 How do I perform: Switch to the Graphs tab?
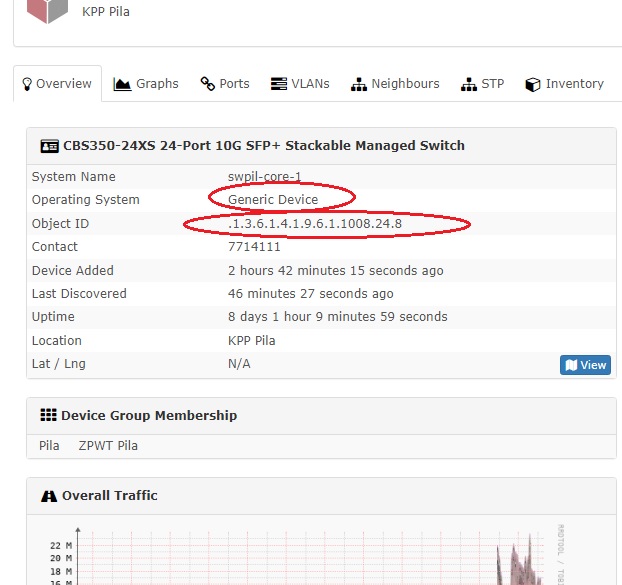pyautogui.click(x=146, y=84)
